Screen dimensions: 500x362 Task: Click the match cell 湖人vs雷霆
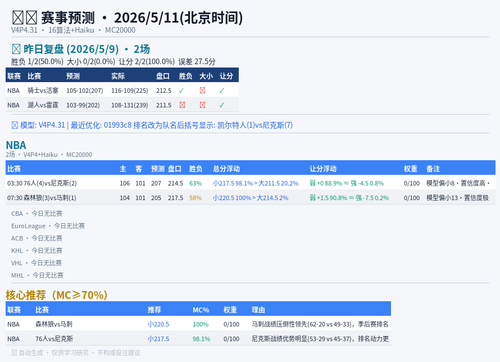[43, 105]
